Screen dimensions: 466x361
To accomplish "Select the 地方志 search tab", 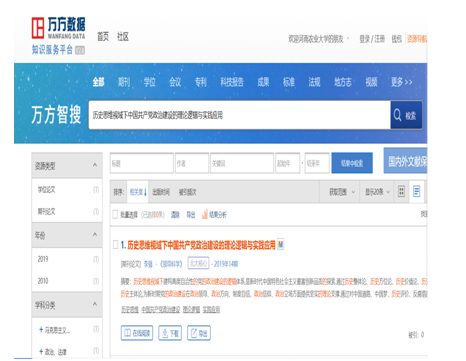I will pyautogui.click(x=343, y=82).
